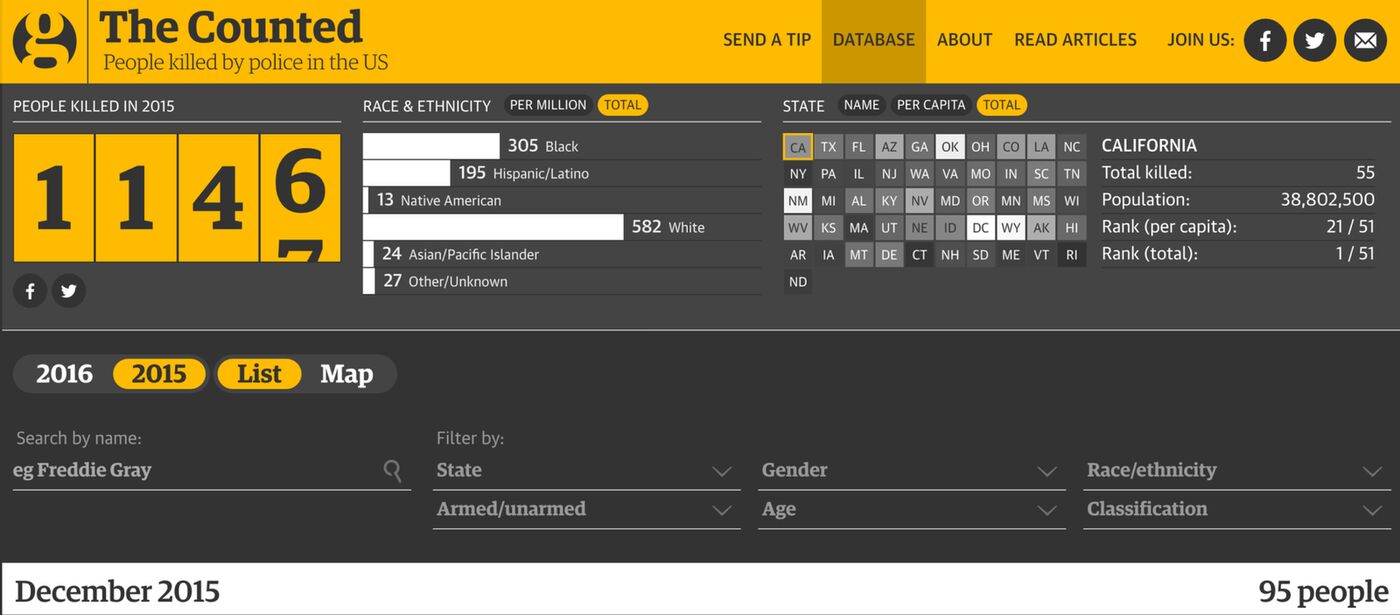Image resolution: width=1400 pixels, height=615 pixels.
Task: Open the Guardian Facebook page from header
Action: coord(1265,41)
